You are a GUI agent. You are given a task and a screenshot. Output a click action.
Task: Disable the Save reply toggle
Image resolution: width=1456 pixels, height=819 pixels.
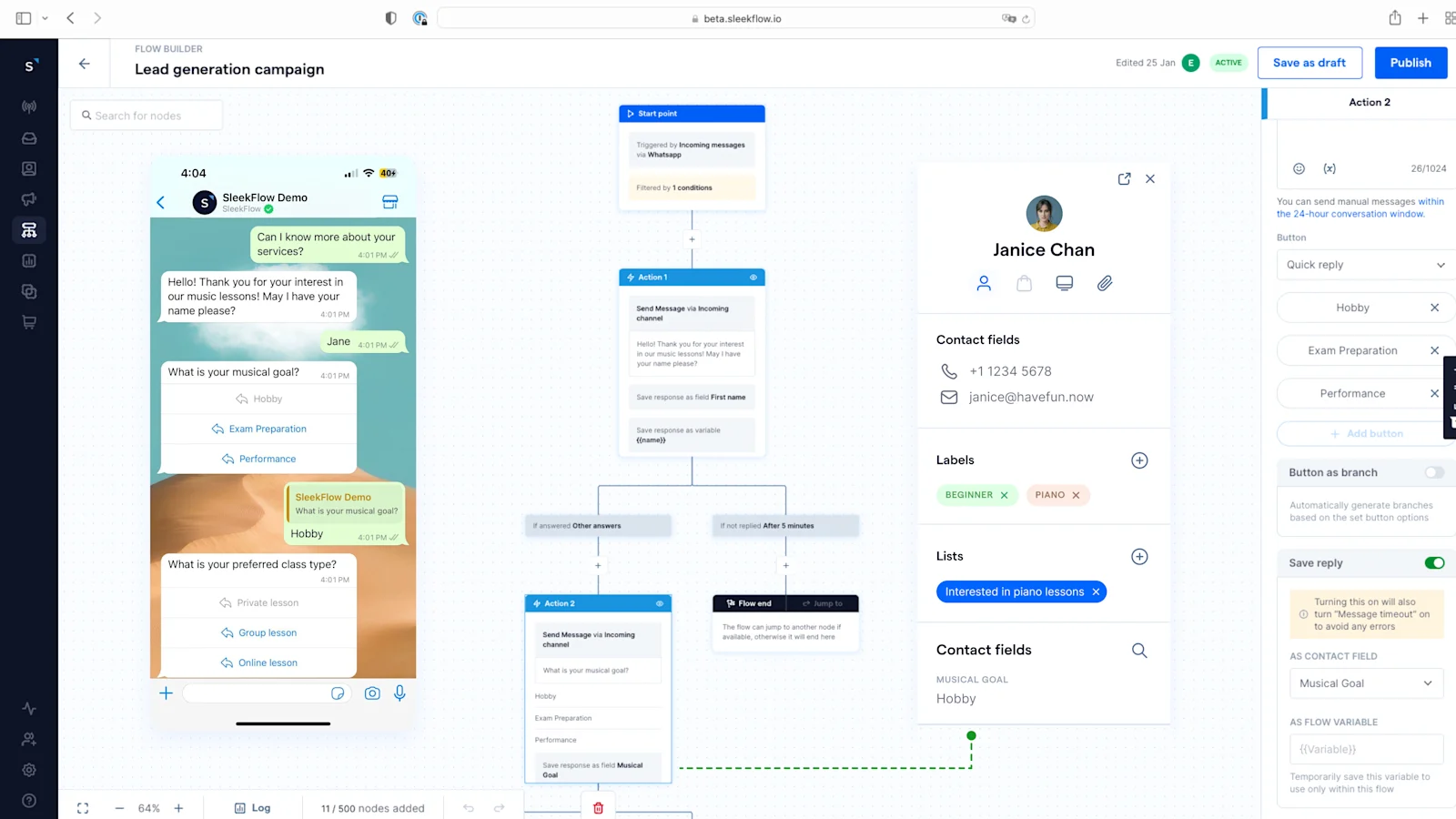coord(1434,562)
